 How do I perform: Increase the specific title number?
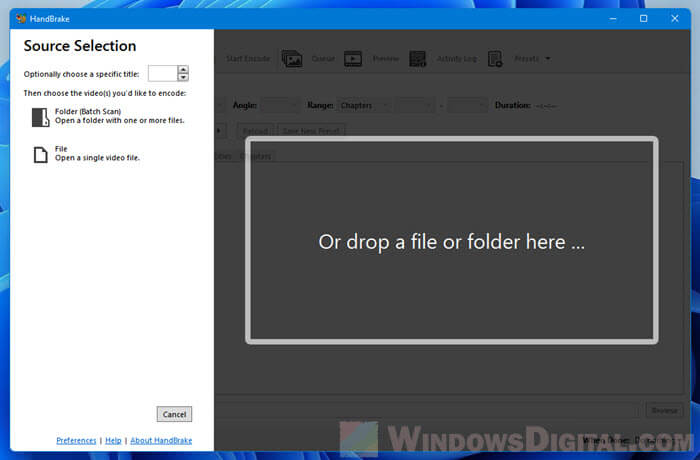183,69
